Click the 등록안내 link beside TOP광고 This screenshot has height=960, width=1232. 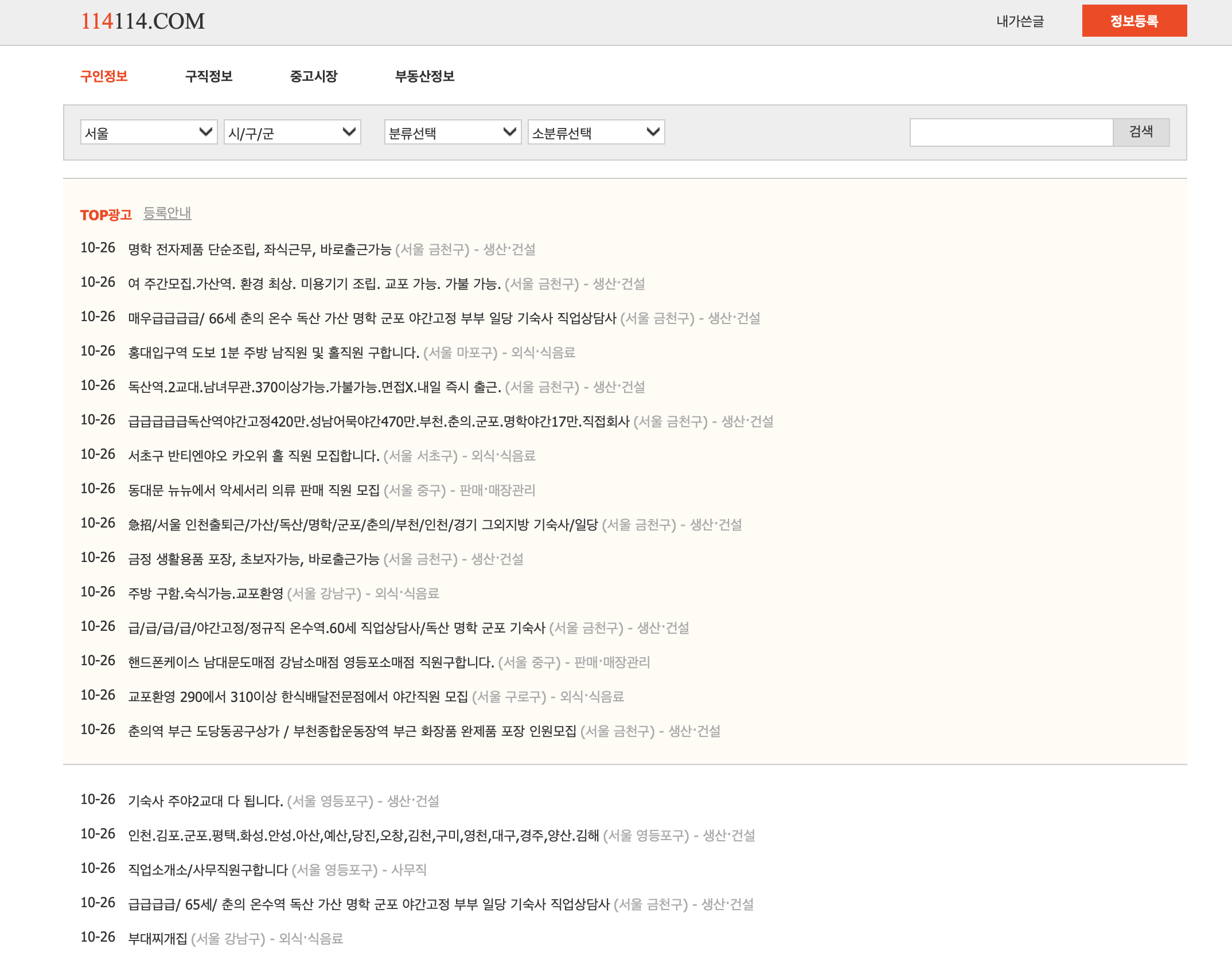[x=167, y=213]
